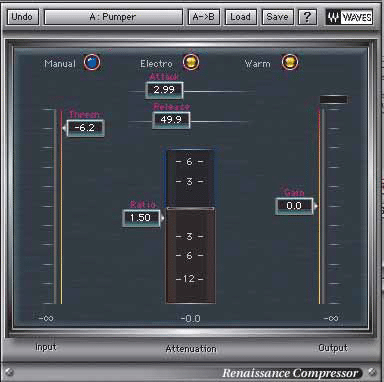The height and width of the screenshot is (382, 384).
Task: Select the Thresh value field -6.2
Action: coord(85,128)
